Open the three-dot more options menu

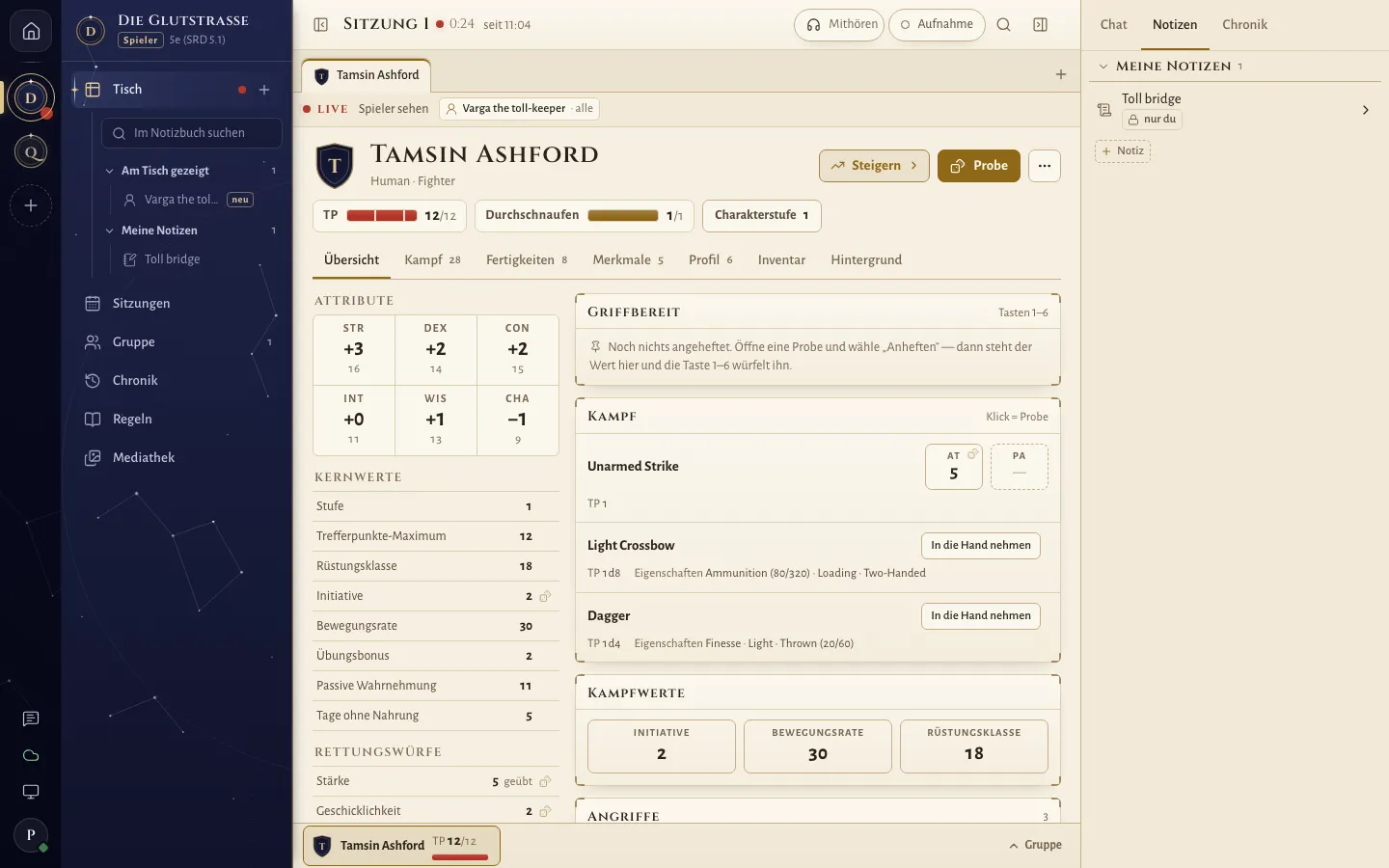point(1045,166)
